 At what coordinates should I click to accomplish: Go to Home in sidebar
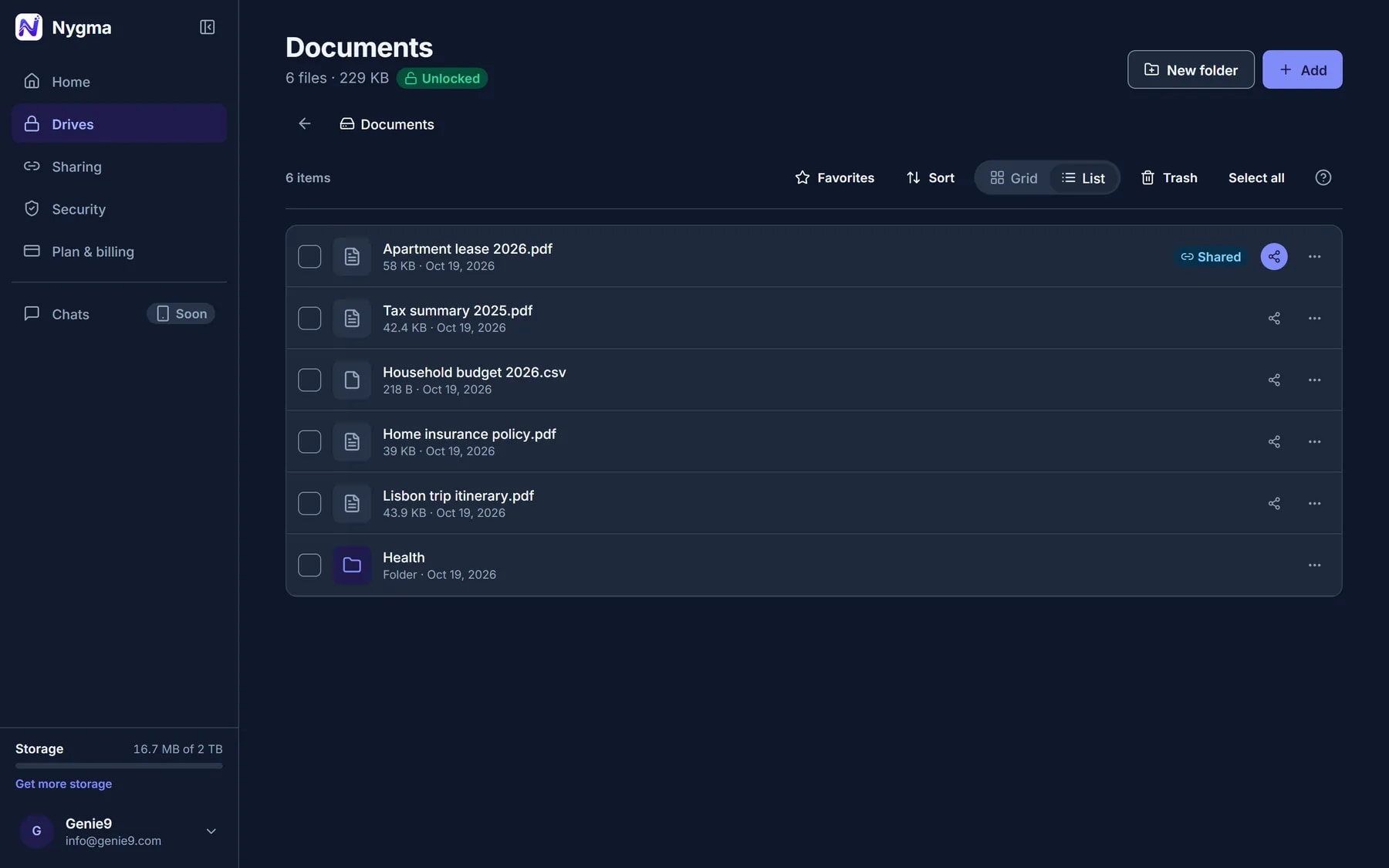pos(119,81)
